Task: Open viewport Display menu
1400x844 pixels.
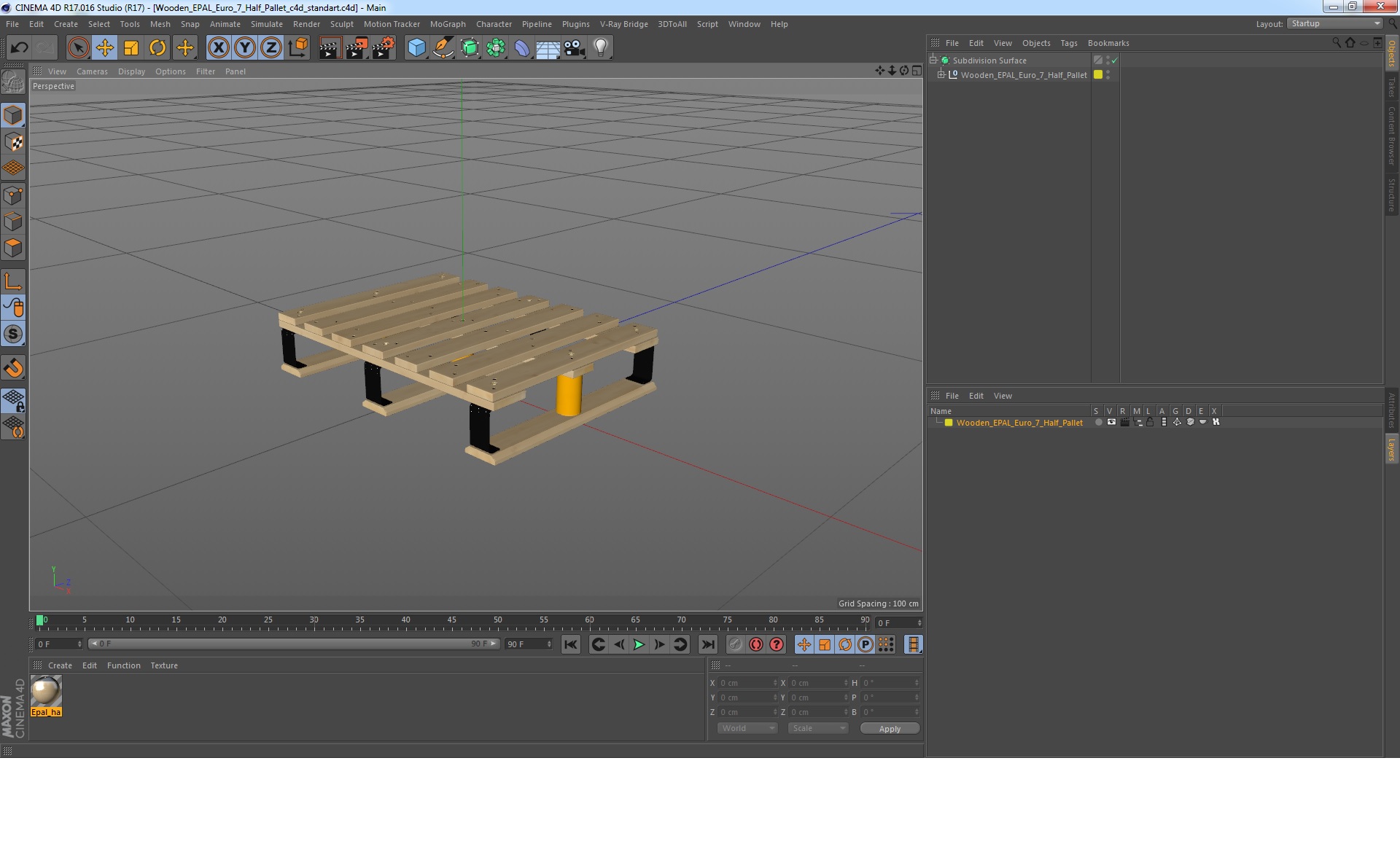Action: point(131,71)
